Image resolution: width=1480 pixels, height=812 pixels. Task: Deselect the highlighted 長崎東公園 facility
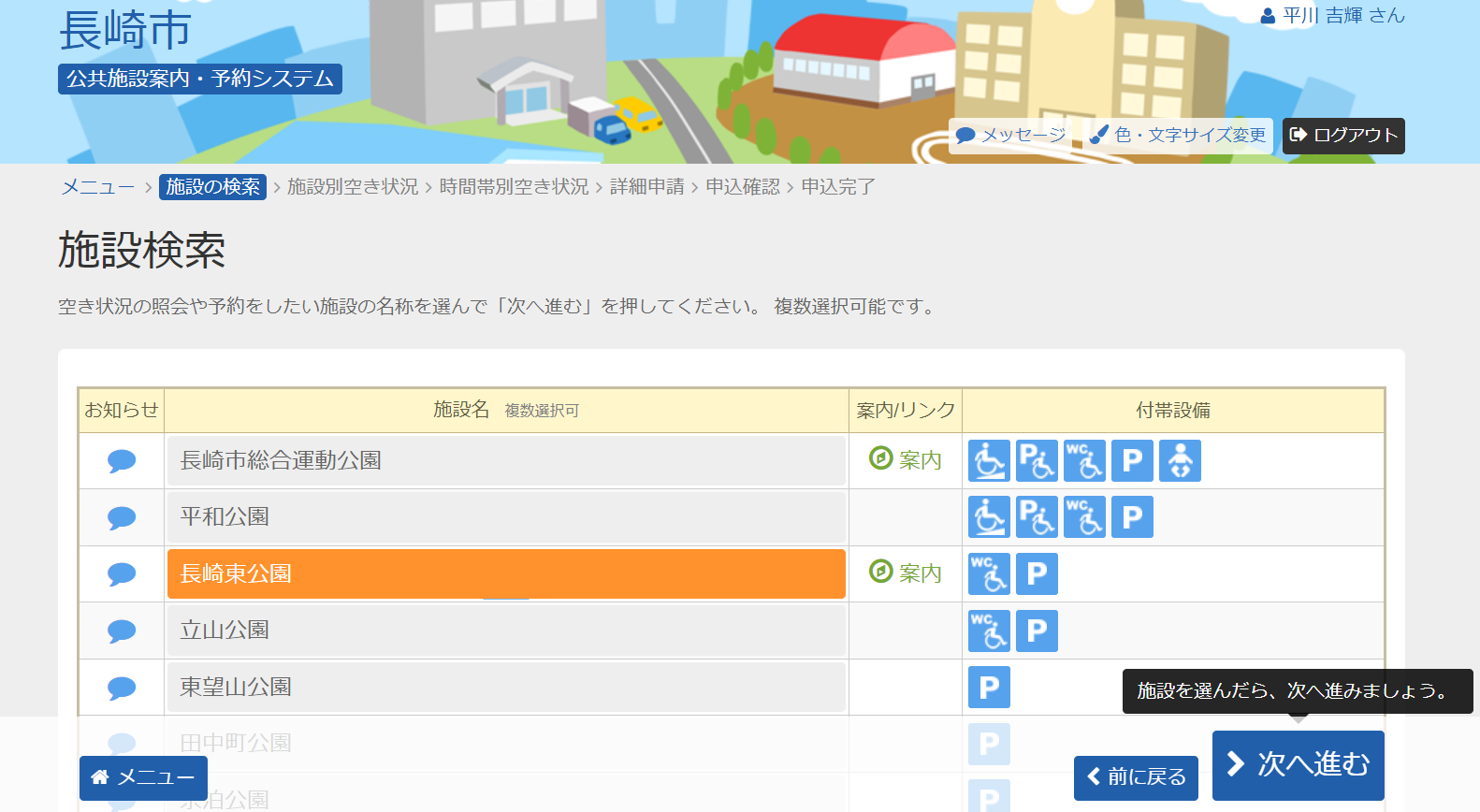click(x=506, y=573)
